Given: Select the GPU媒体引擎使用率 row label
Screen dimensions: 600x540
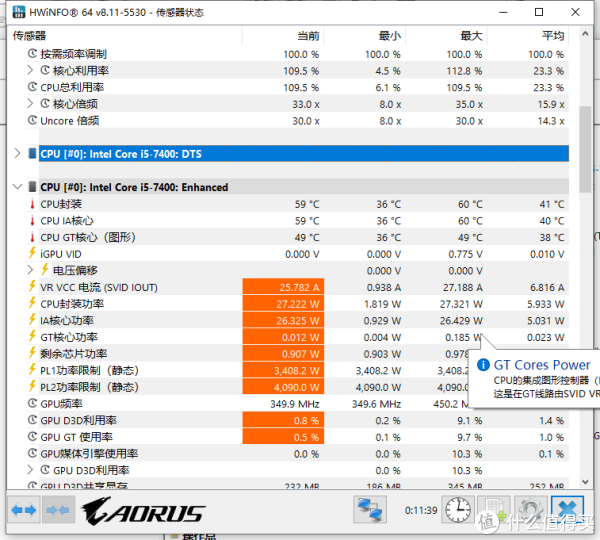Looking at the screenshot, I should coord(89,454).
